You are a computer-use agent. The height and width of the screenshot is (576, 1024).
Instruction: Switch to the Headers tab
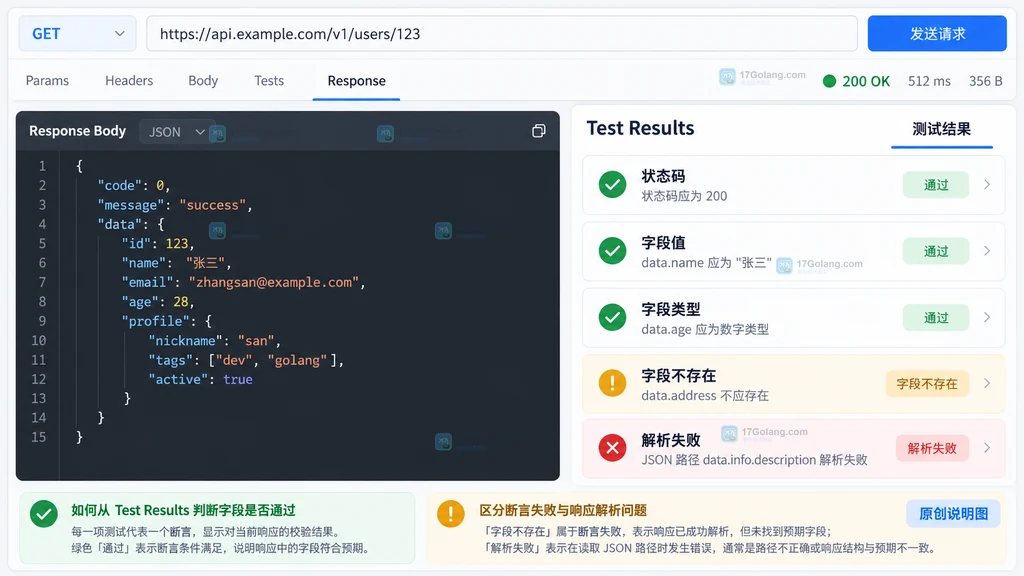129,80
